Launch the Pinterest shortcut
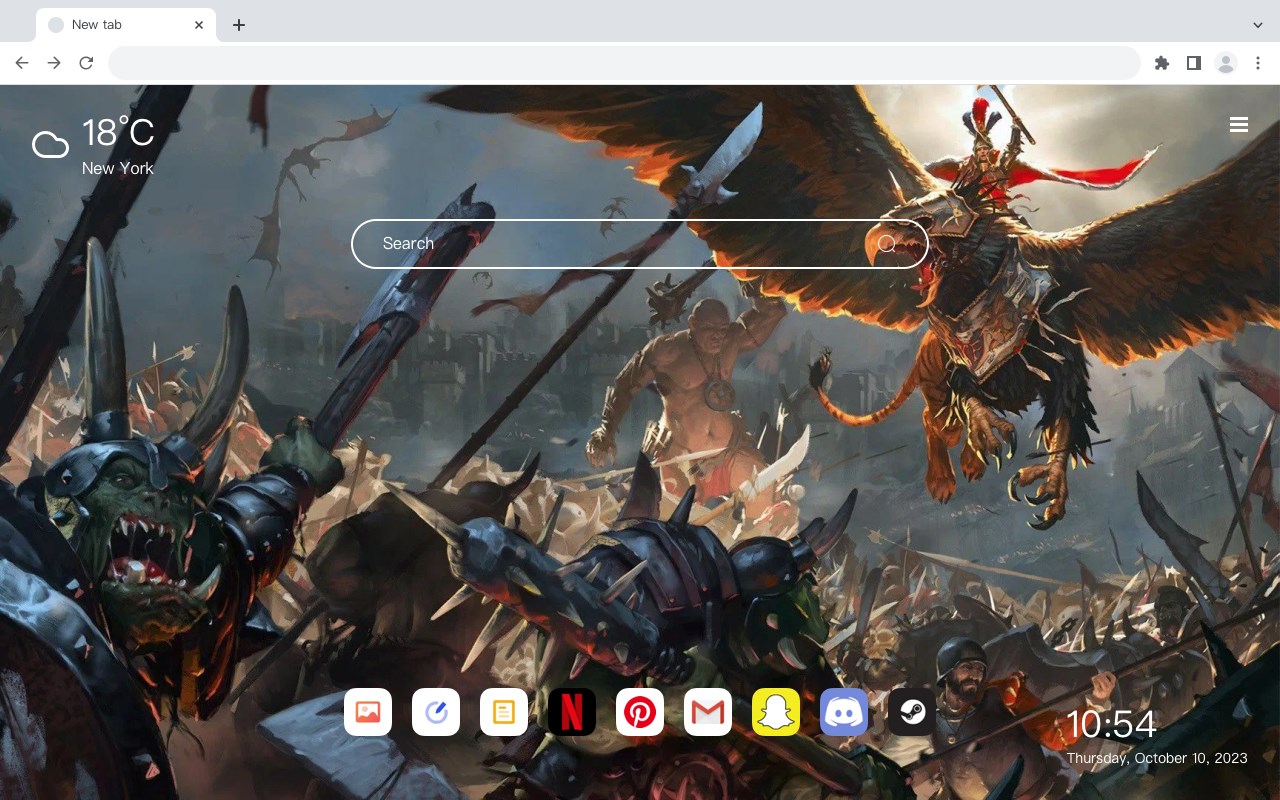The height and width of the screenshot is (800, 1280). click(x=640, y=712)
